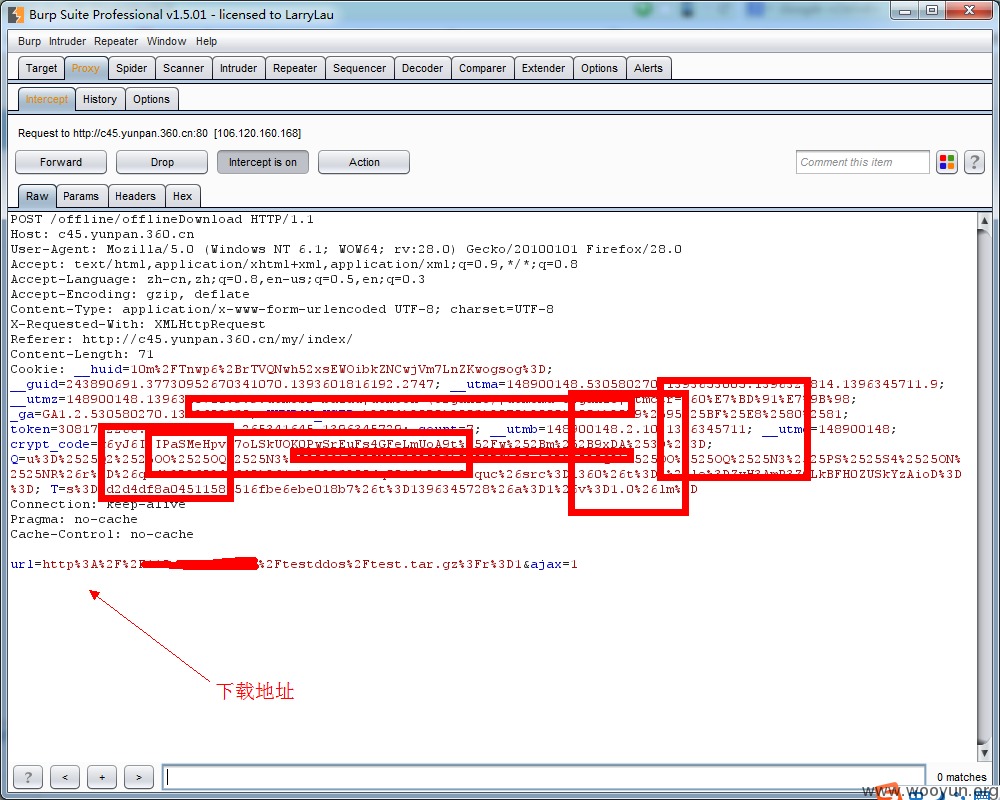Switch to the main Options tab

coord(599,68)
